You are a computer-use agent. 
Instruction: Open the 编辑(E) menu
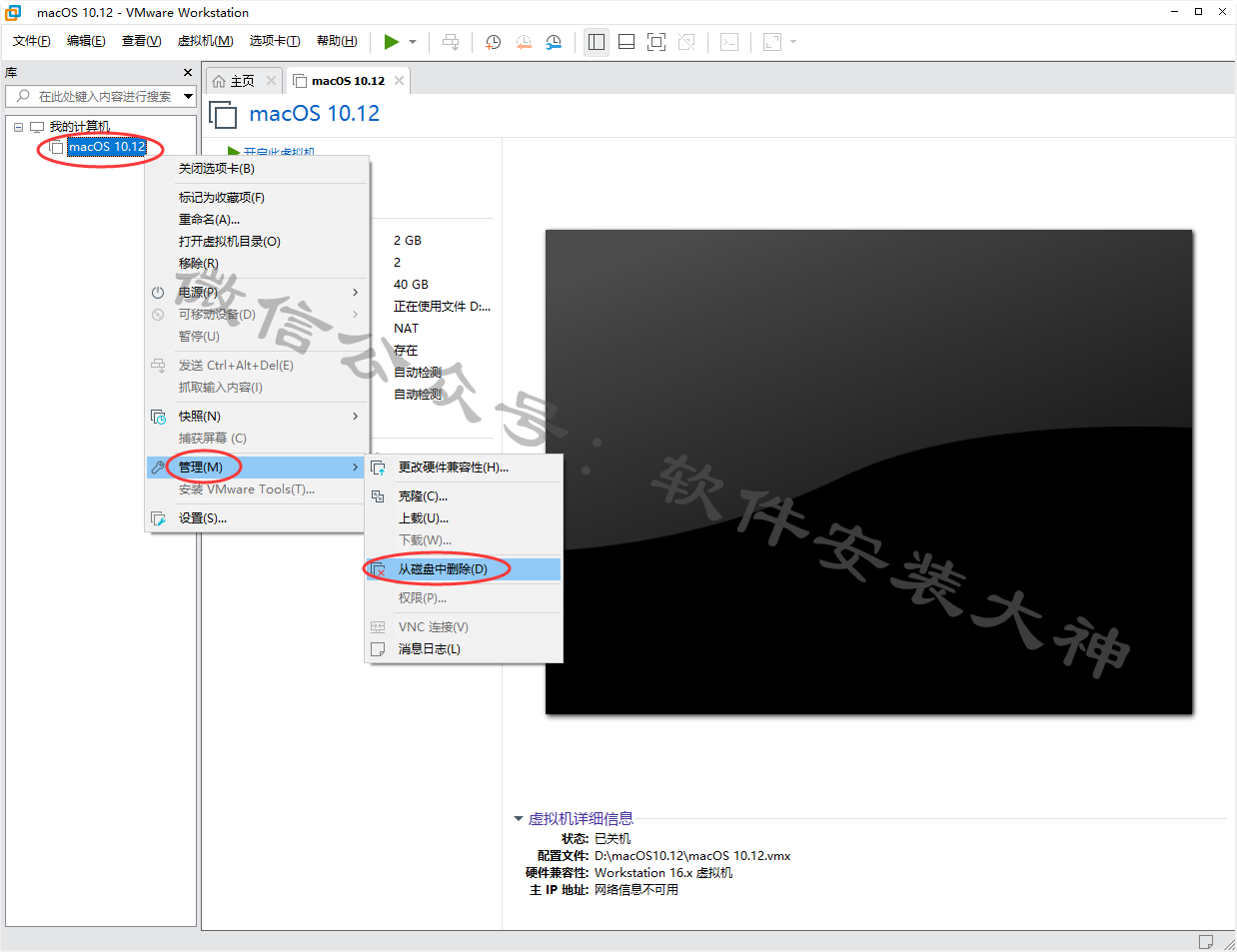pos(86,41)
